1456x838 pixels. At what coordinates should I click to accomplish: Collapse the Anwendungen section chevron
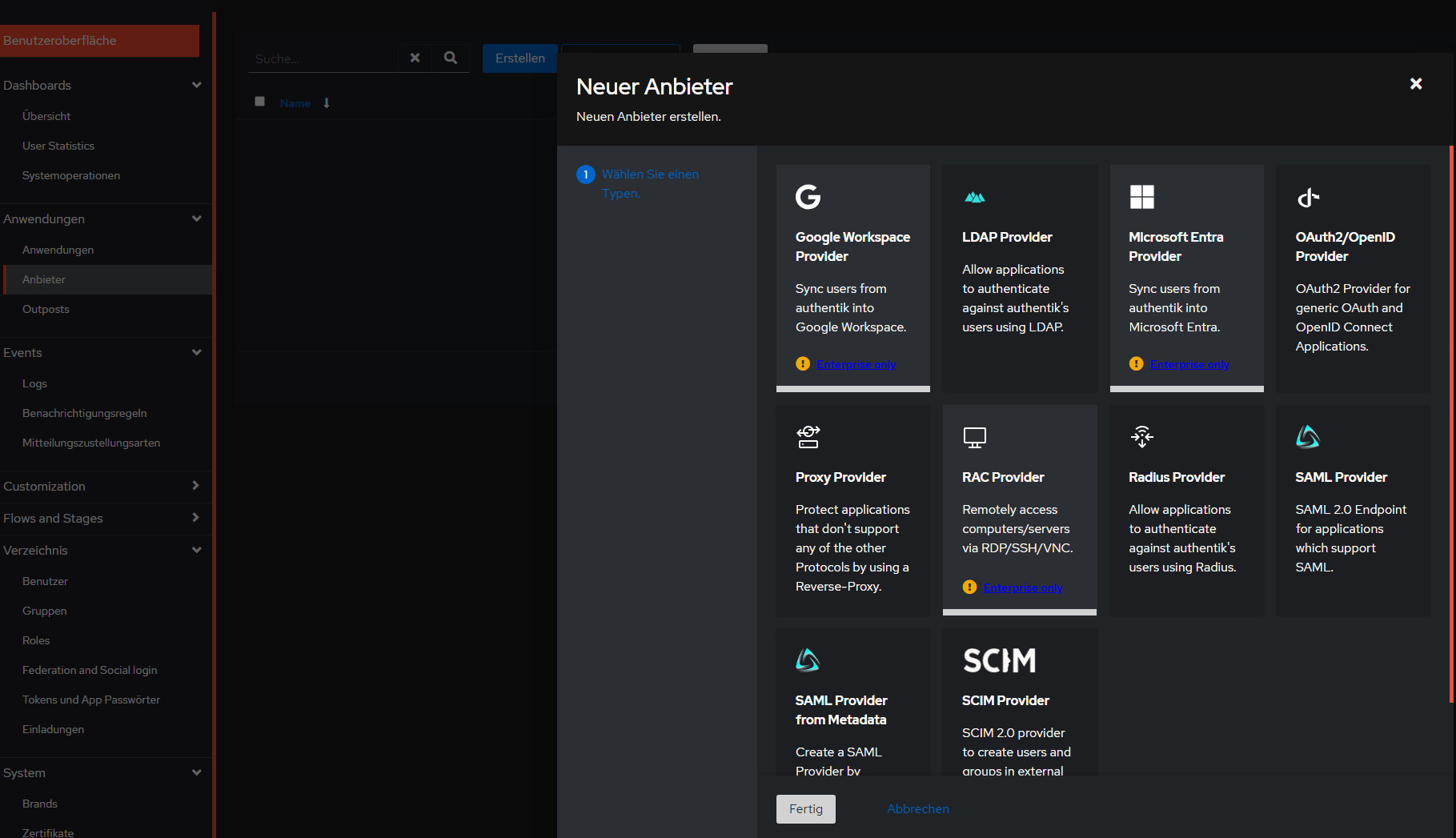[x=197, y=219]
